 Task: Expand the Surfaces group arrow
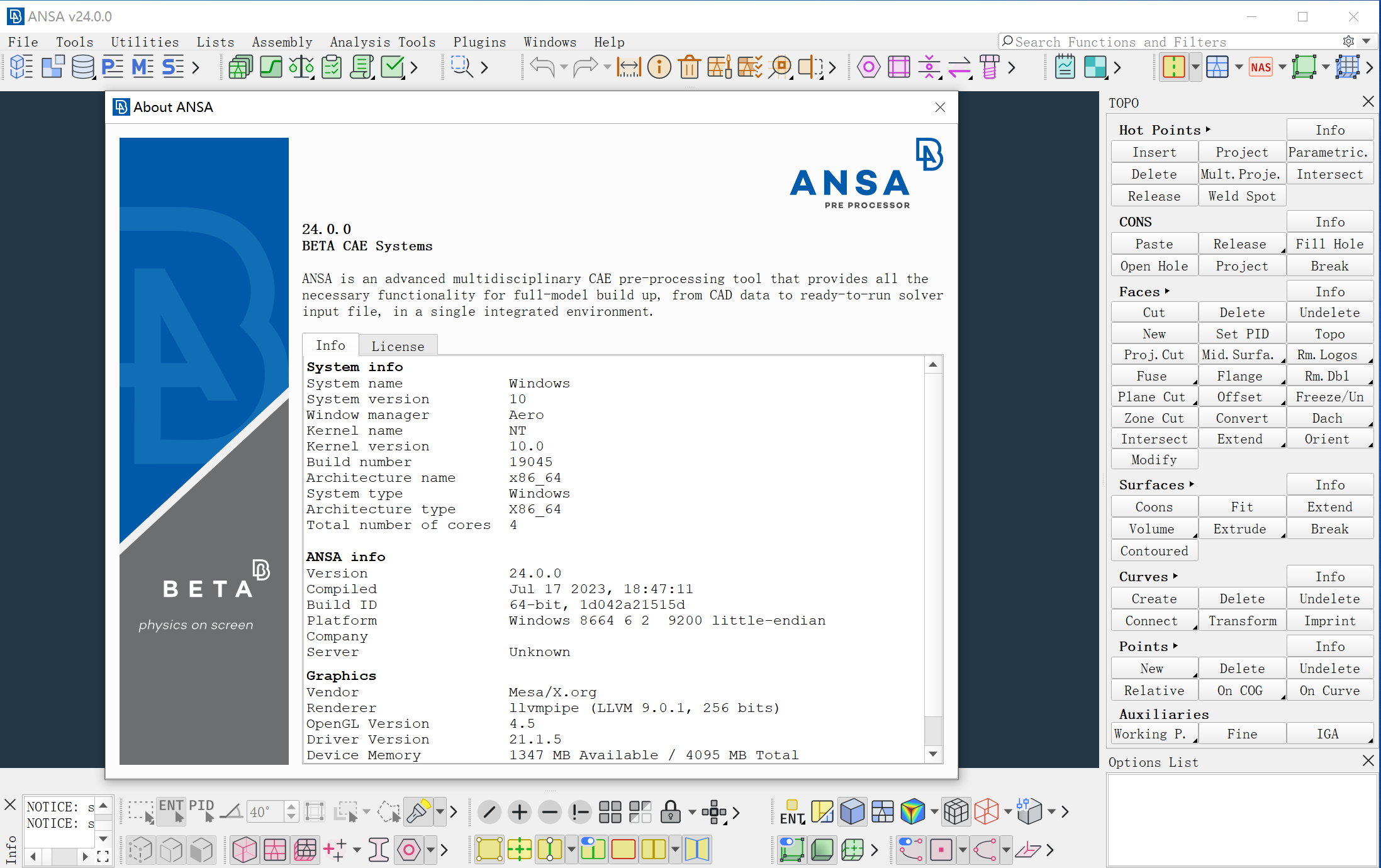pyautogui.click(x=1192, y=484)
